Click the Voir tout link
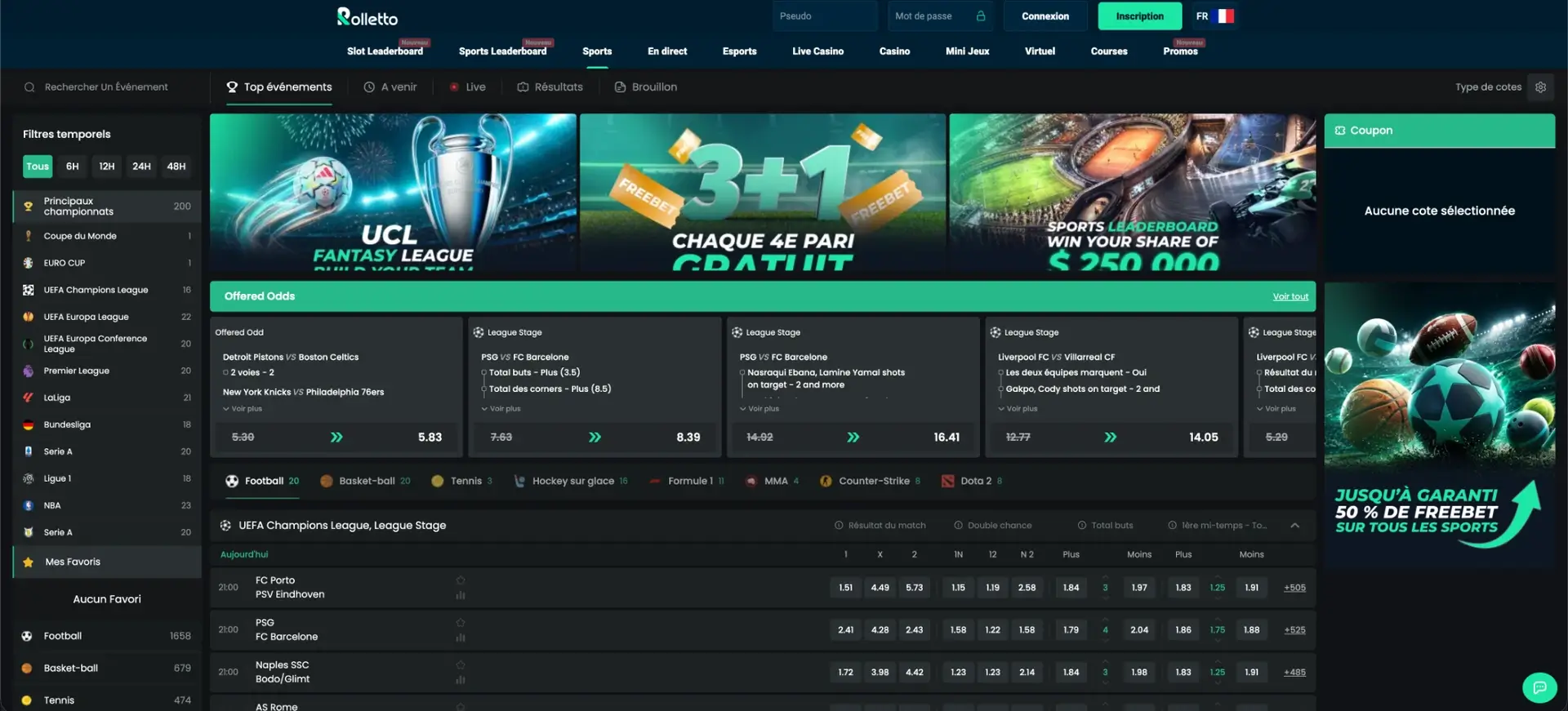The height and width of the screenshot is (711, 1568). point(1290,297)
